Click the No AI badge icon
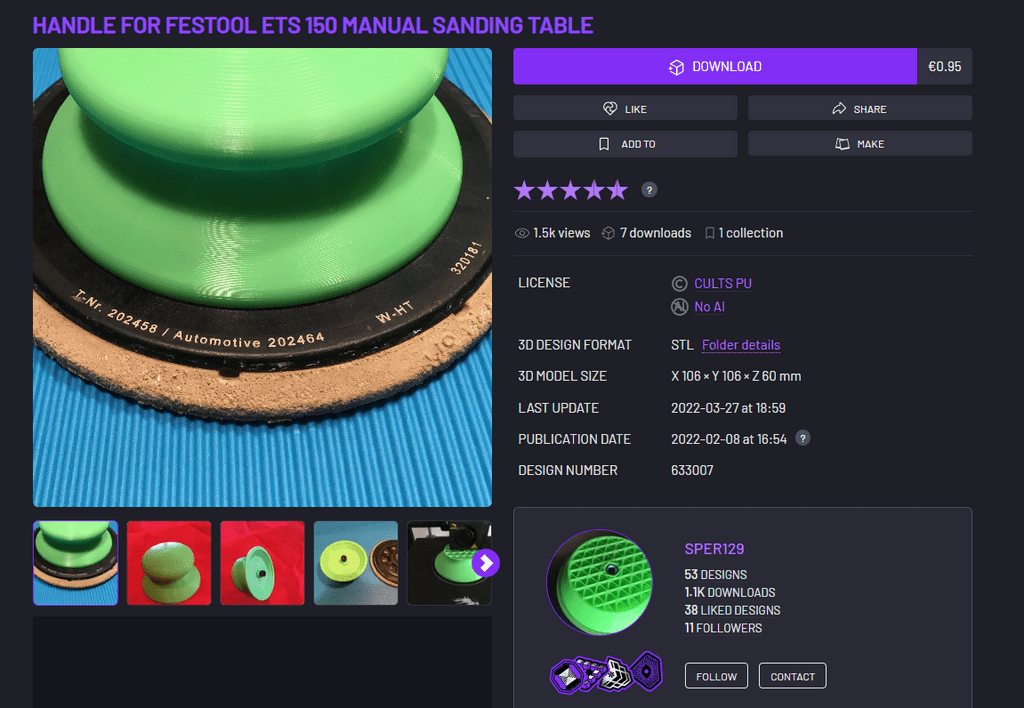 coord(679,307)
